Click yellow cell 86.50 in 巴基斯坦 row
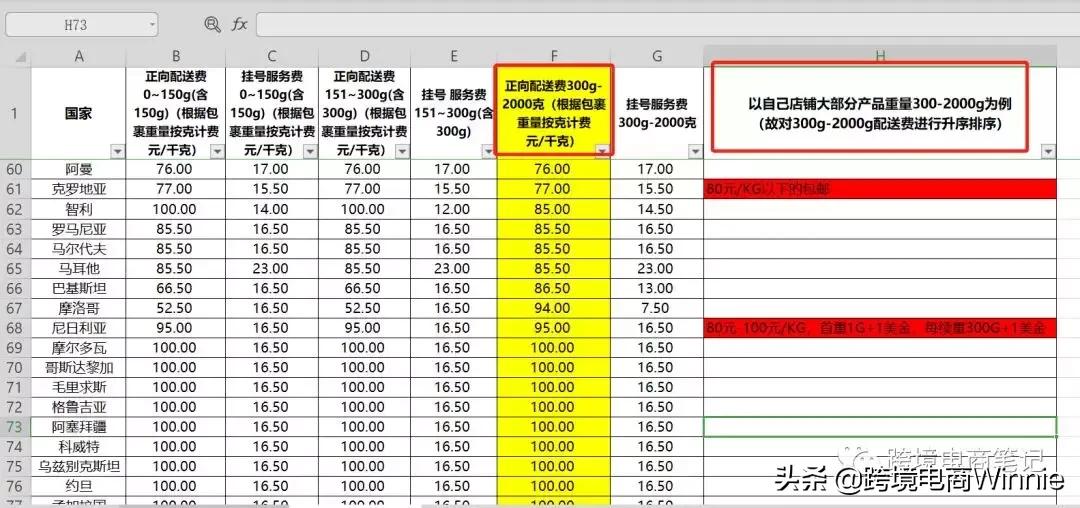Viewport: 1080px width, 508px height. click(x=553, y=288)
